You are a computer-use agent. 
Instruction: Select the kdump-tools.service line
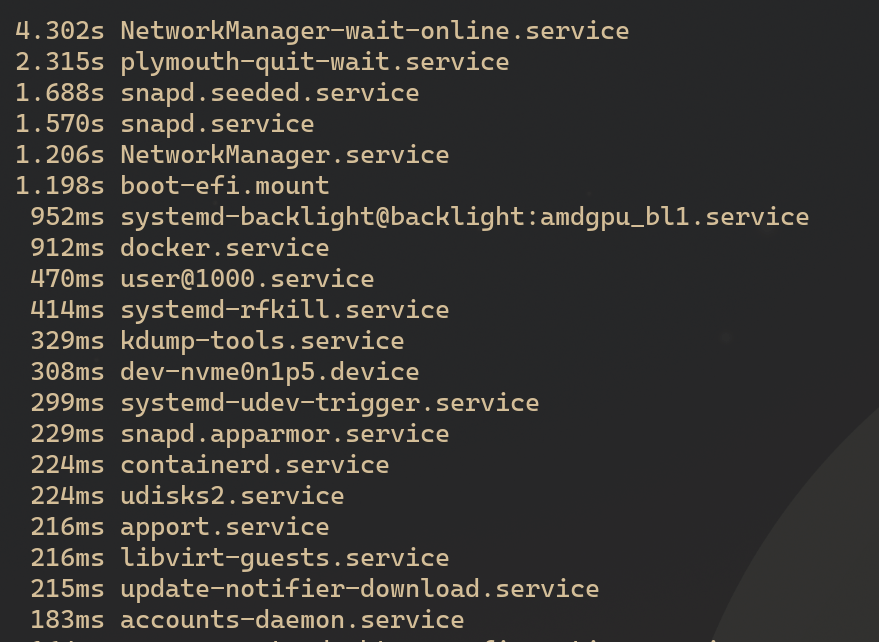[262, 341]
